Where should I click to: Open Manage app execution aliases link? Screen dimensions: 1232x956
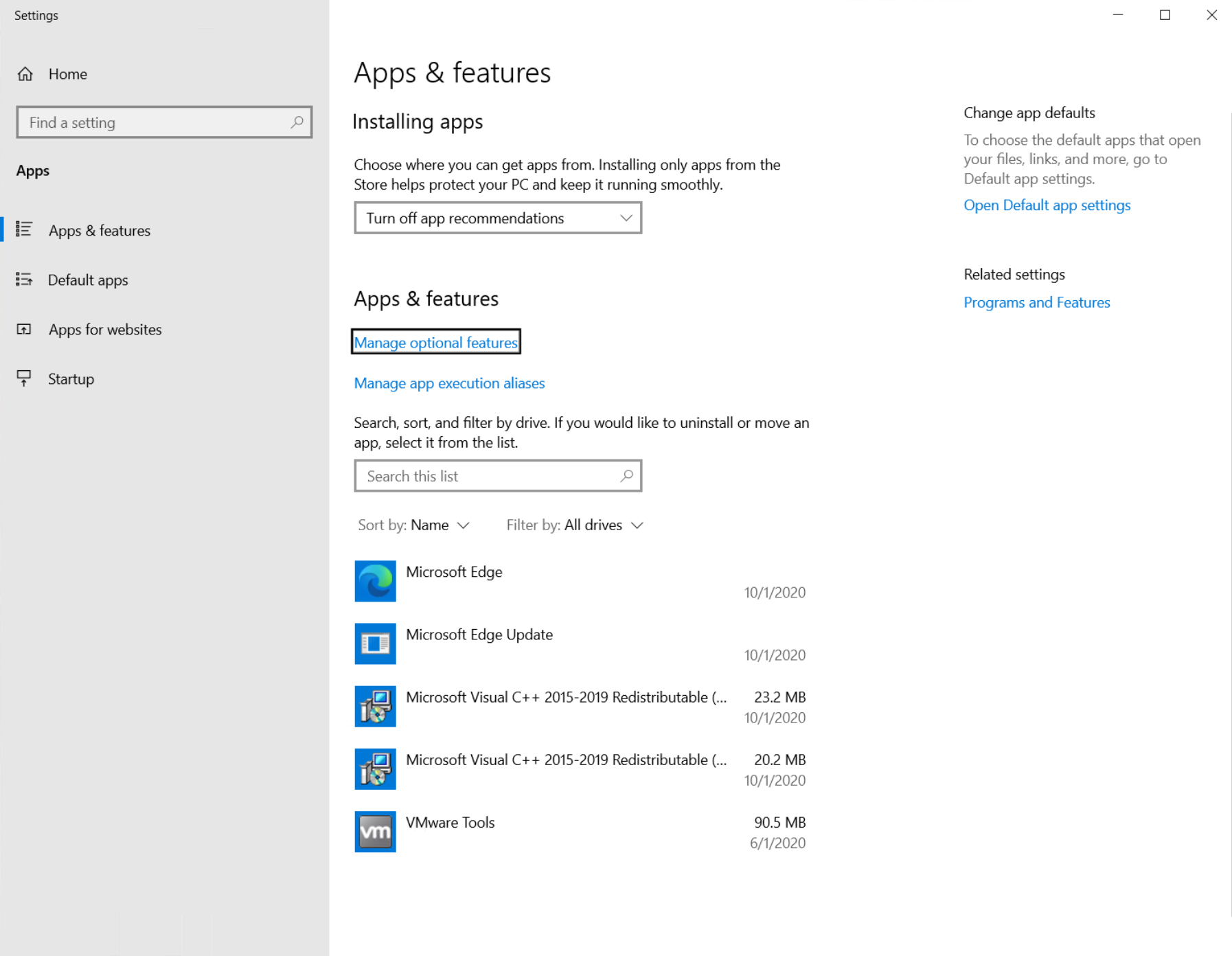tap(449, 383)
